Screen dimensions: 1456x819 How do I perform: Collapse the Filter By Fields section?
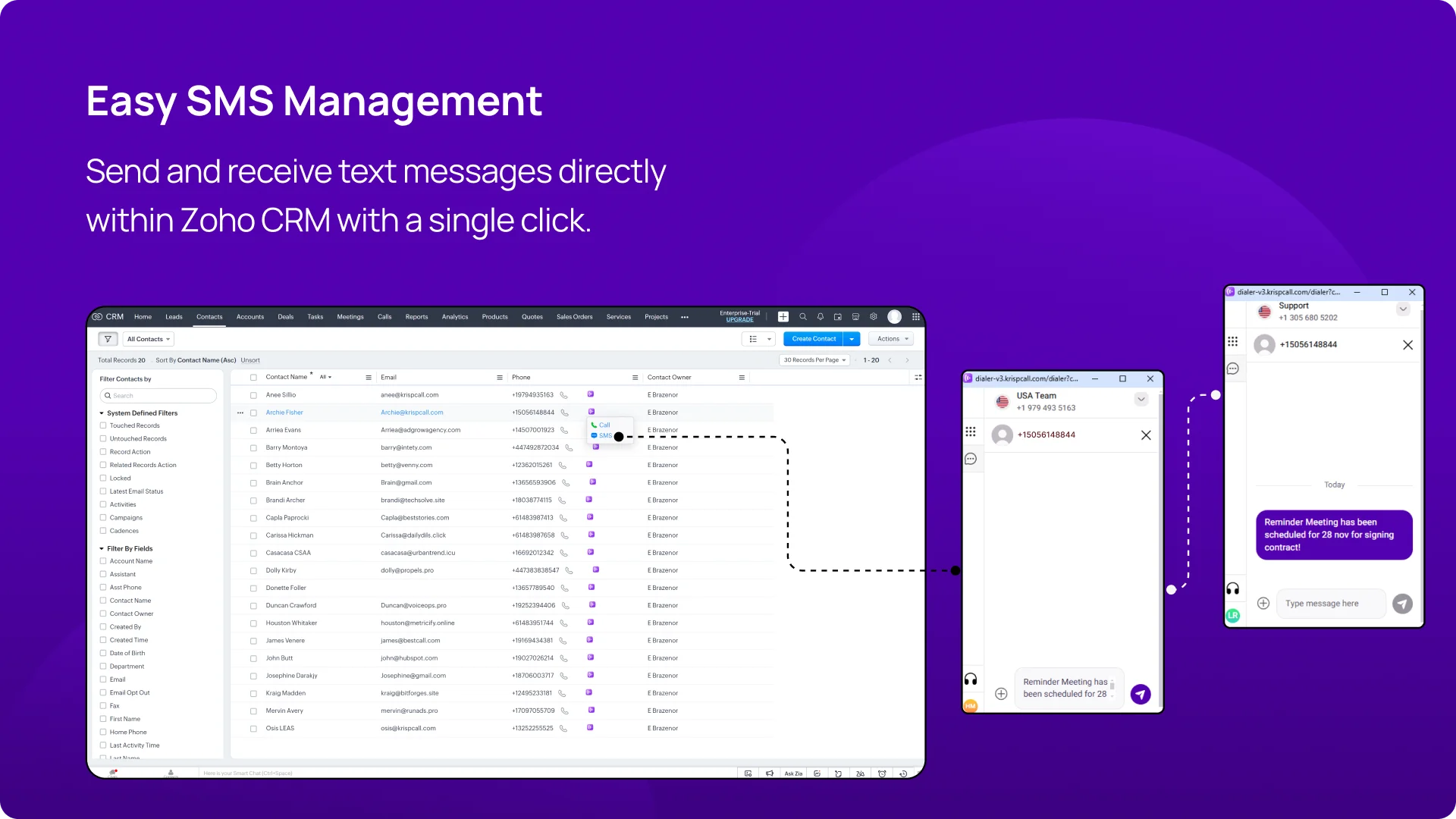[102, 548]
